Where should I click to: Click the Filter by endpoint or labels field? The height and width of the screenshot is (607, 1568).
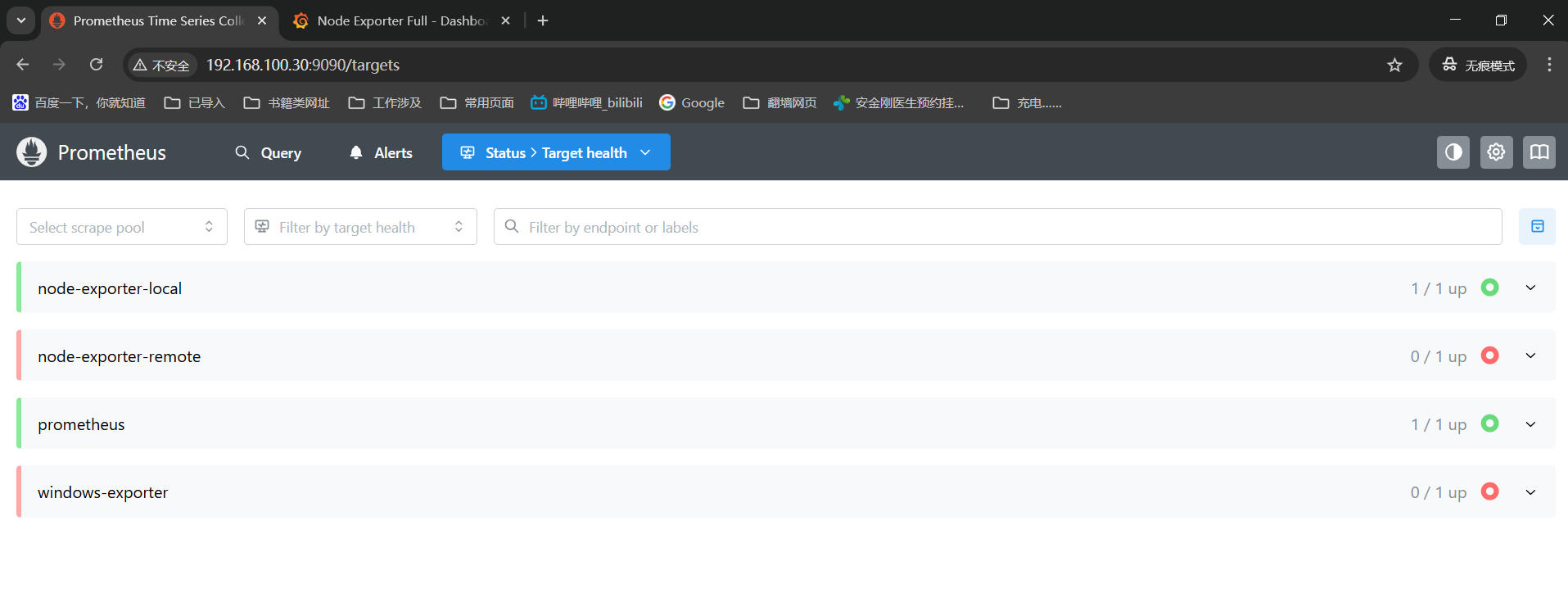pos(998,227)
